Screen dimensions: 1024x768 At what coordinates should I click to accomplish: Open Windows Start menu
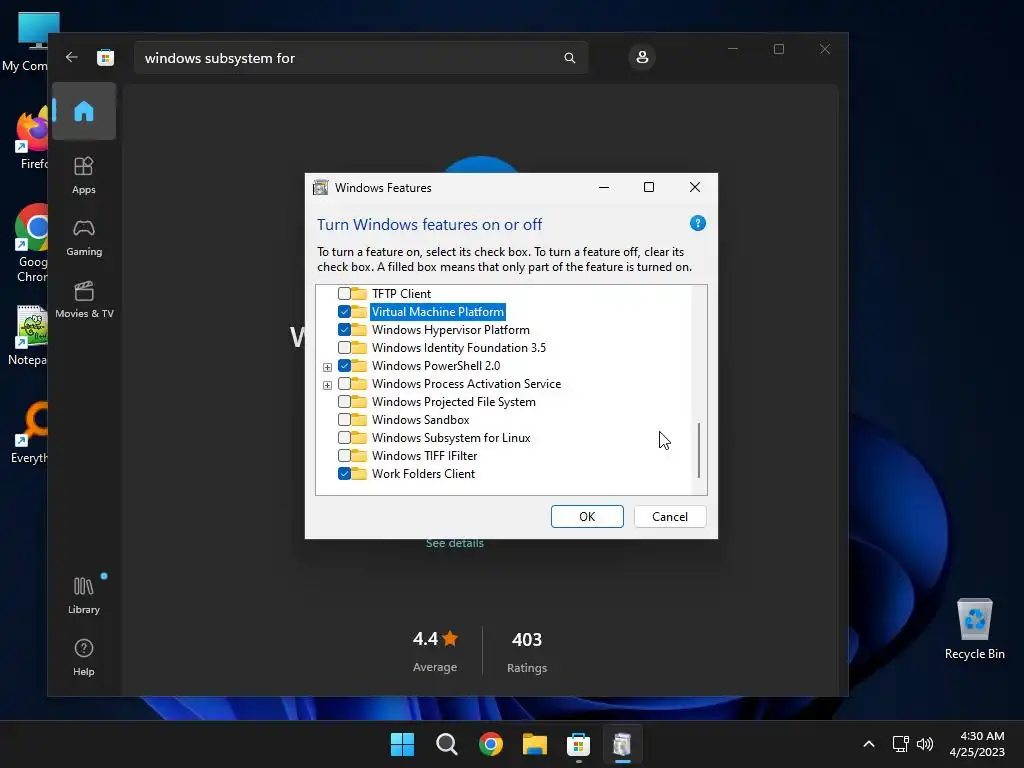pyautogui.click(x=402, y=744)
